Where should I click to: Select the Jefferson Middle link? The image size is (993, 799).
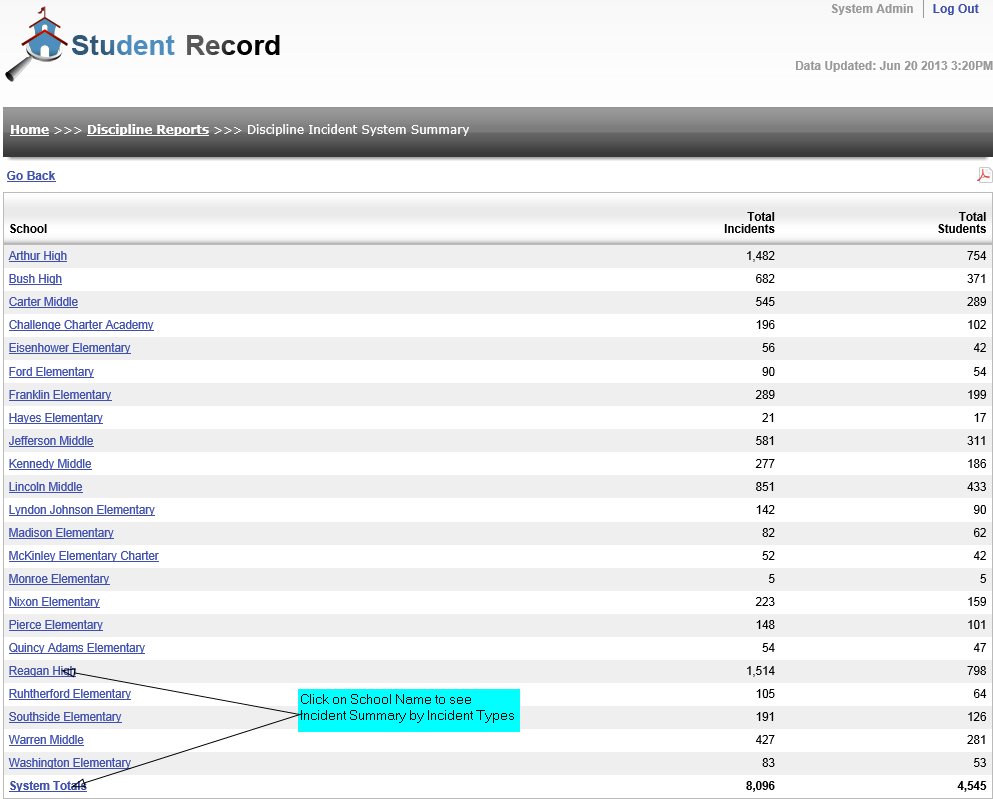pyautogui.click(x=51, y=441)
